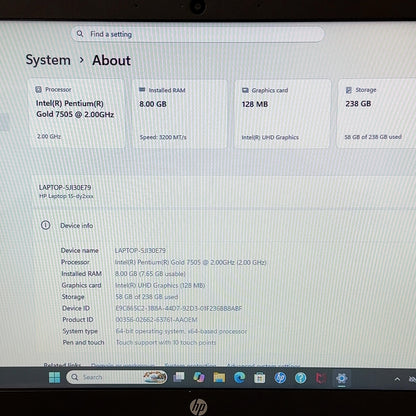The width and height of the screenshot is (416, 416).
Task: Click the '128 MB' graphics value
Action: pos(255,104)
